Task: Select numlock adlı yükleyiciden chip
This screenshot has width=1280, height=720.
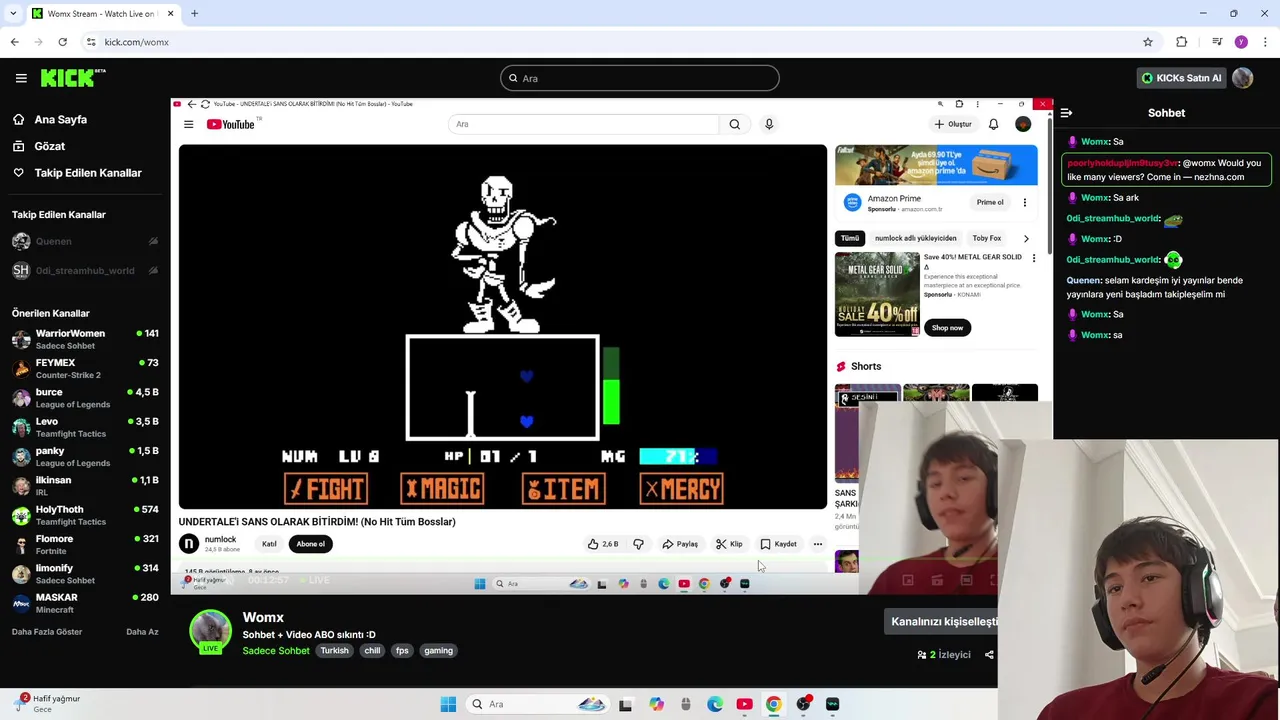Action: coord(916,238)
